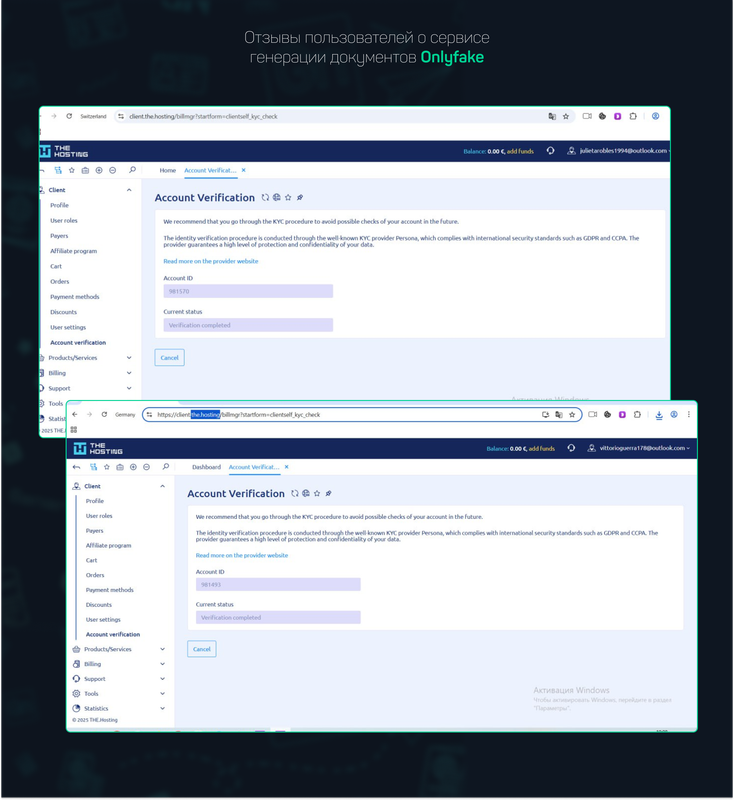
Task: Click the bookmark star in the back window address bar
Action: coord(566,116)
